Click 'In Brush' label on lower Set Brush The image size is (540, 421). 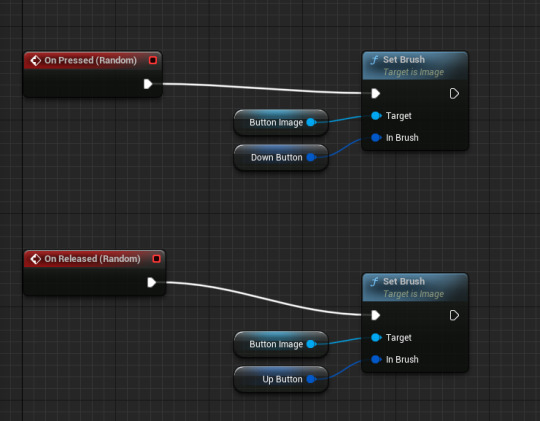coord(402,360)
